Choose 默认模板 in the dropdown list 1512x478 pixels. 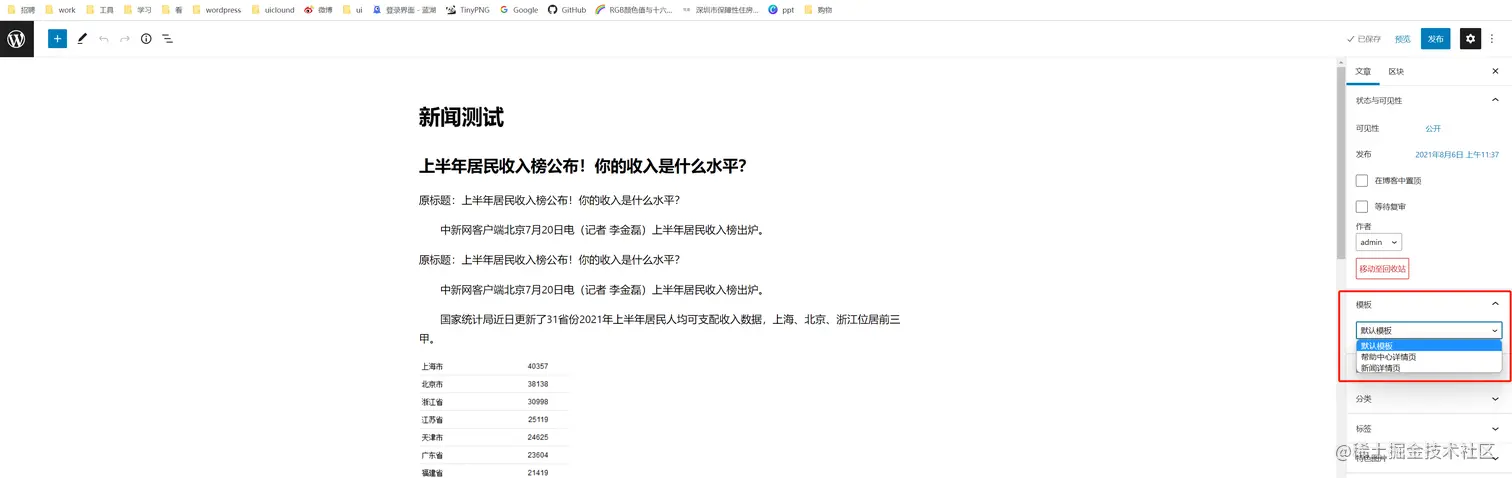pyautogui.click(x=1429, y=346)
